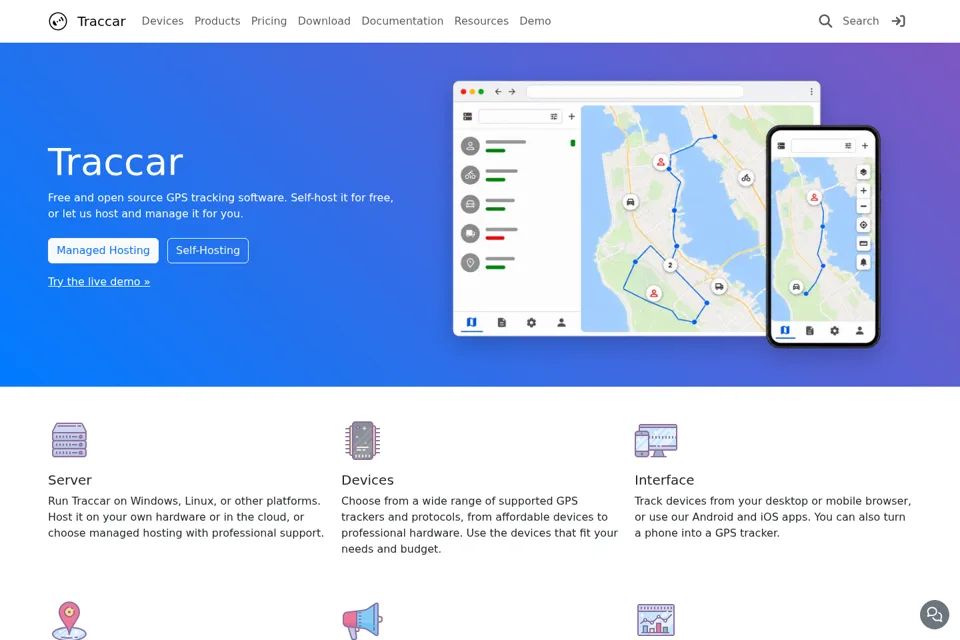Click the Managed Hosting button
The width and height of the screenshot is (960, 640).
click(103, 250)
